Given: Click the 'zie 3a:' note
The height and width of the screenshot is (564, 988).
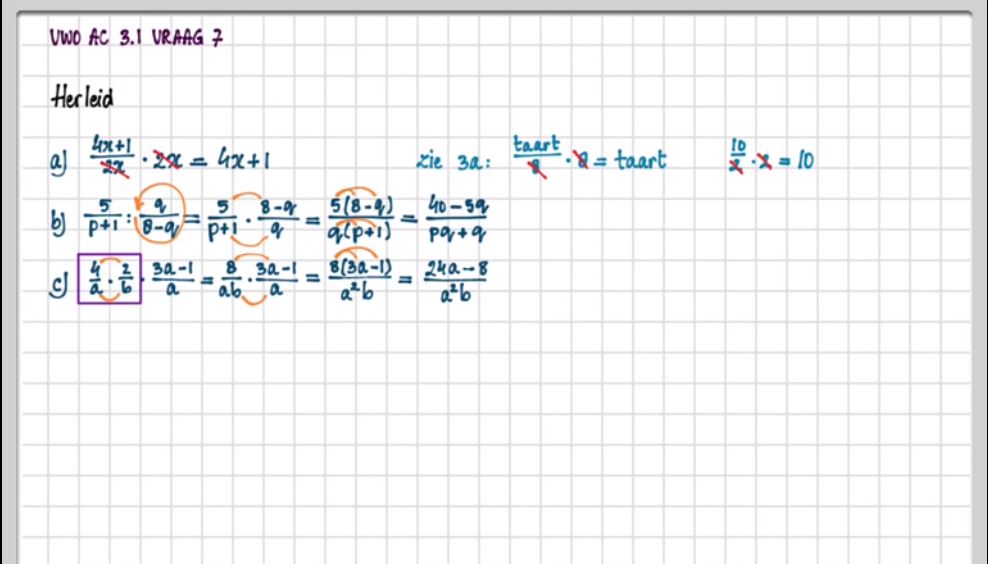Looking at the screenshot, I should tap(452, 162).
